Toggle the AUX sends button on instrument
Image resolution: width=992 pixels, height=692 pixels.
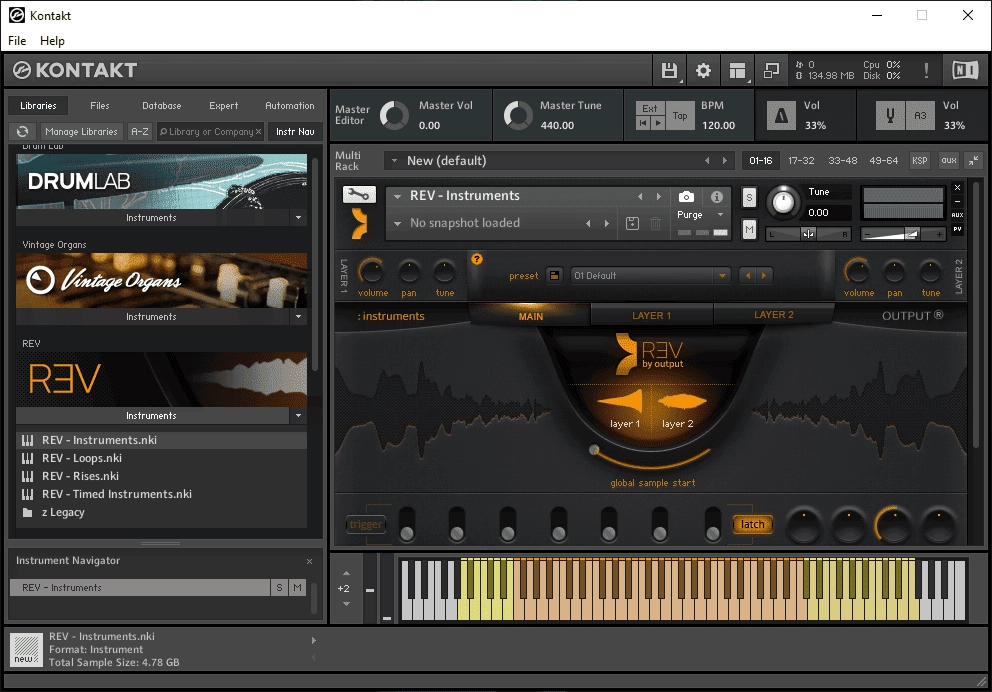957,215
